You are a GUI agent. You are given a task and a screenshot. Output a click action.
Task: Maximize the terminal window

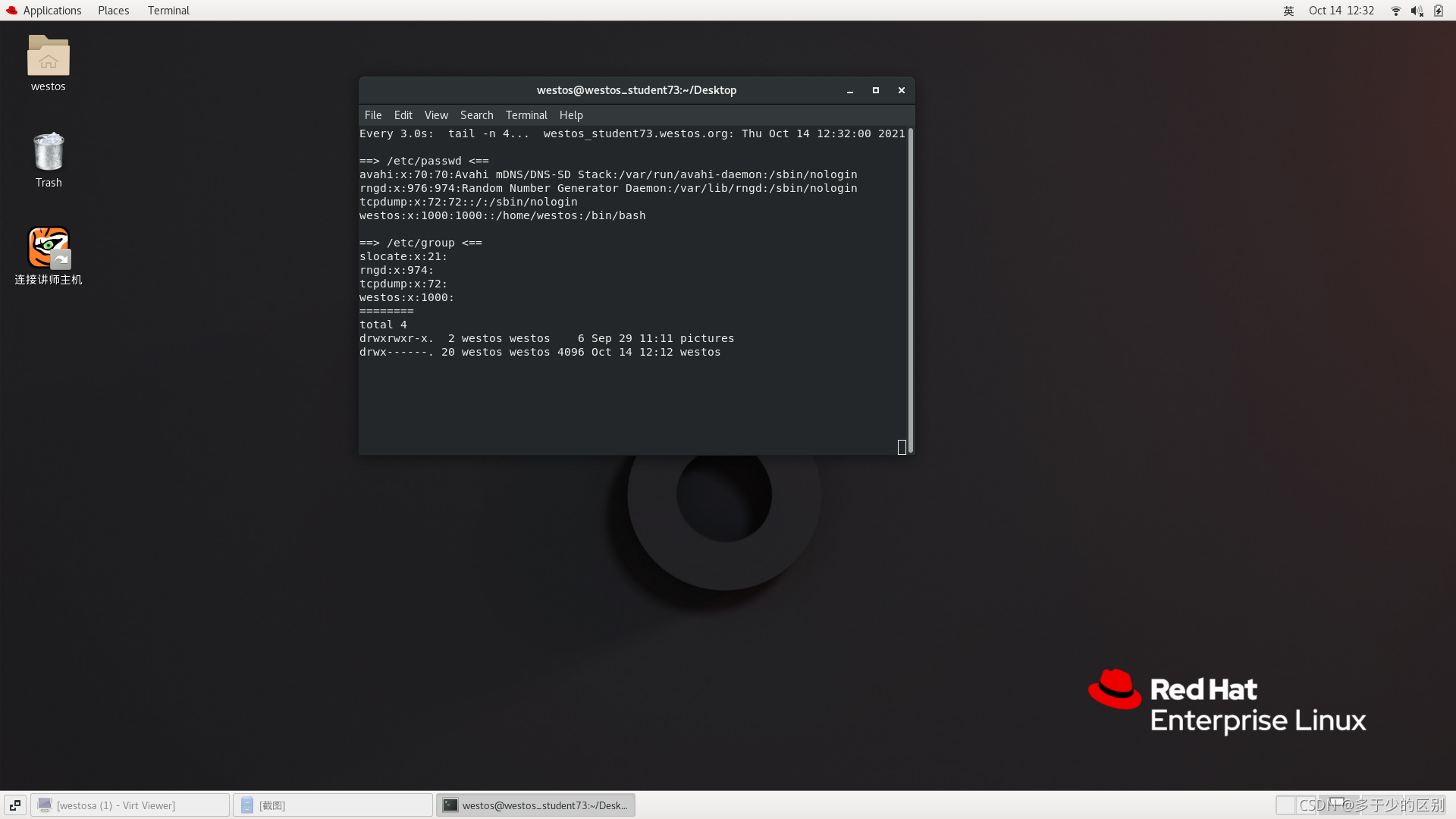875,90
